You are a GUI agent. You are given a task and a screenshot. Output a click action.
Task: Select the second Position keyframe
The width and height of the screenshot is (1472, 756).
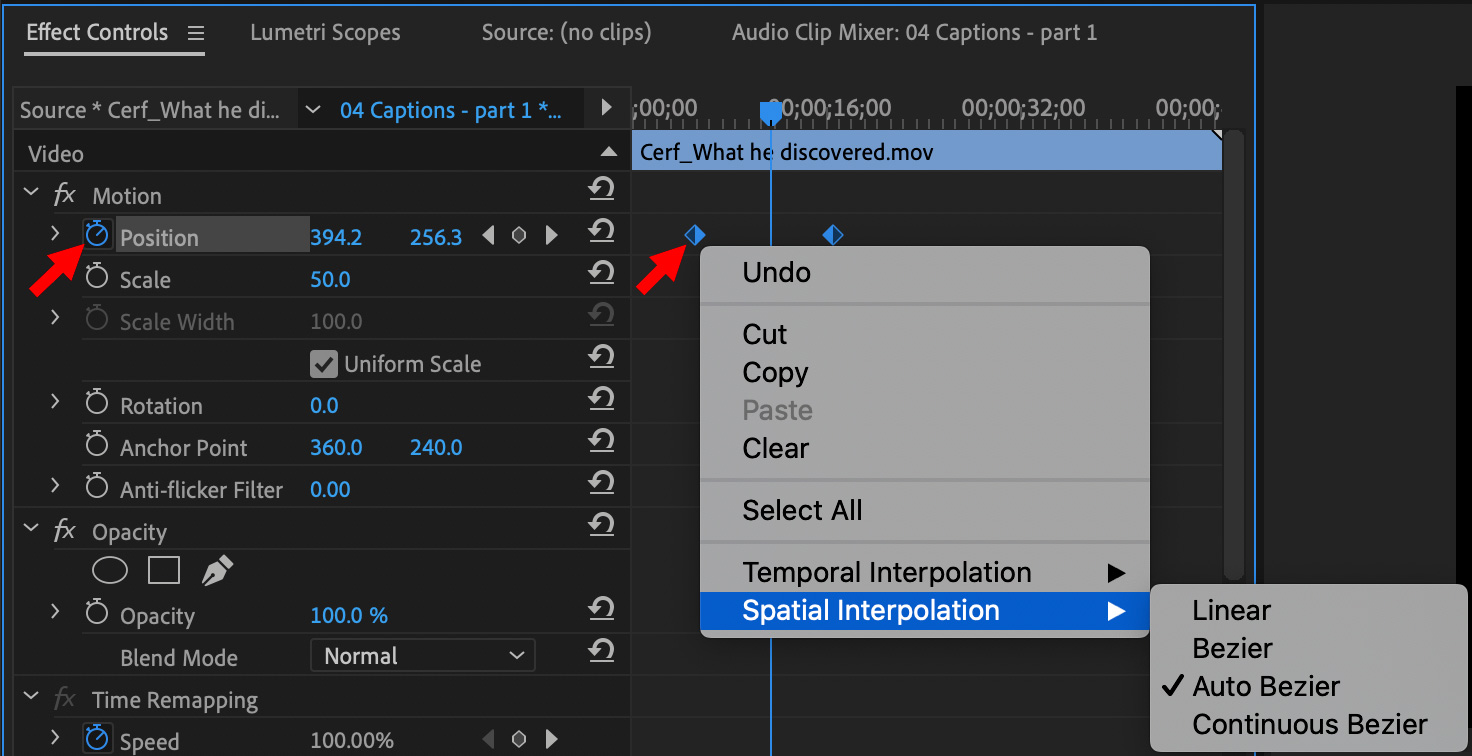click(832, 235)
